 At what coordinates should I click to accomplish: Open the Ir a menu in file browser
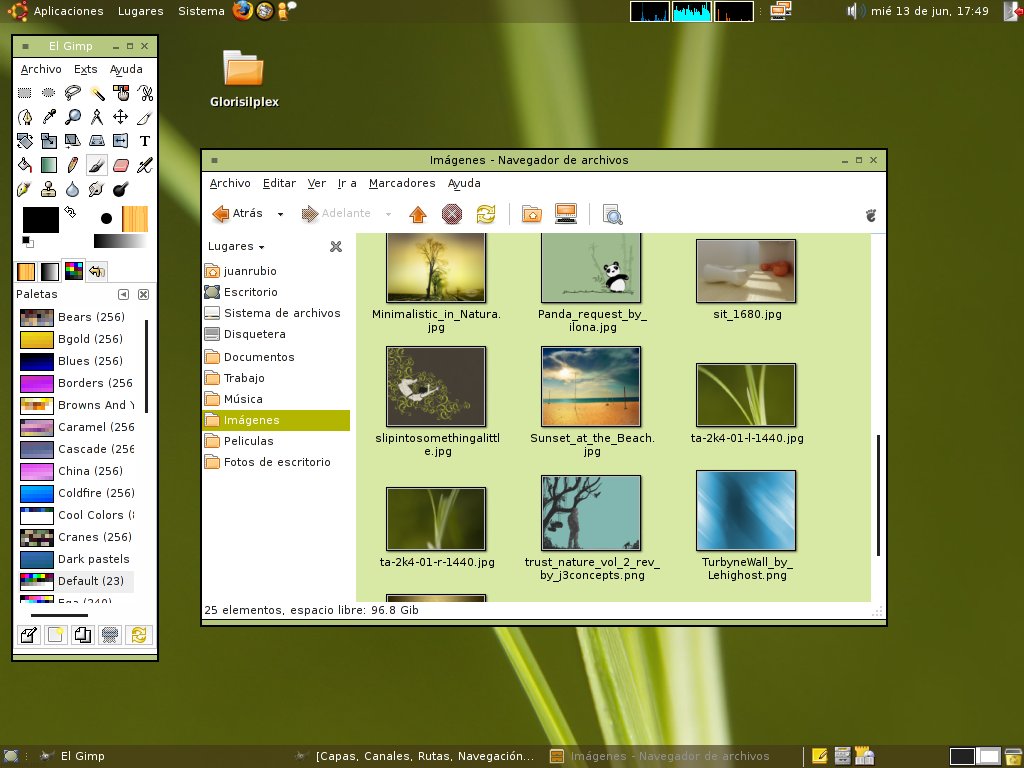[x=347, y=184]
